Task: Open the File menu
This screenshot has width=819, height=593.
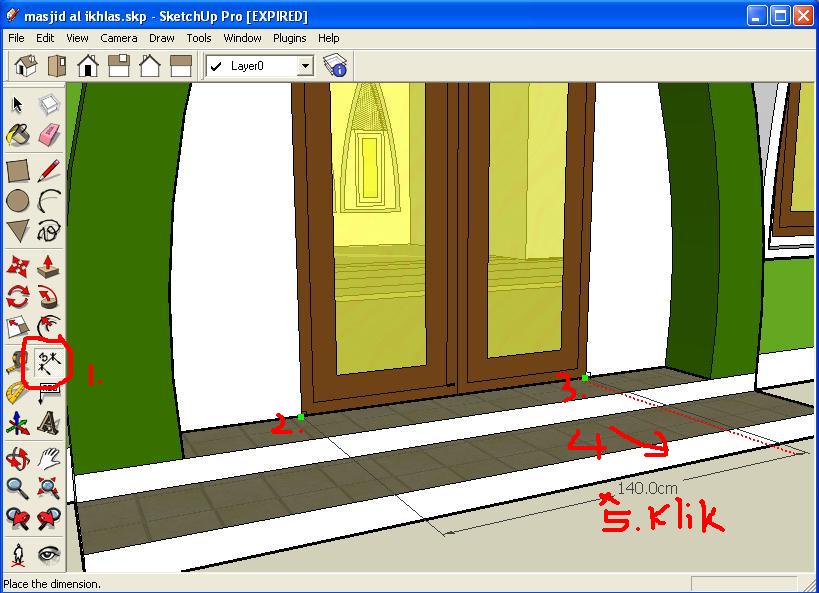Action: coord(16,38)
